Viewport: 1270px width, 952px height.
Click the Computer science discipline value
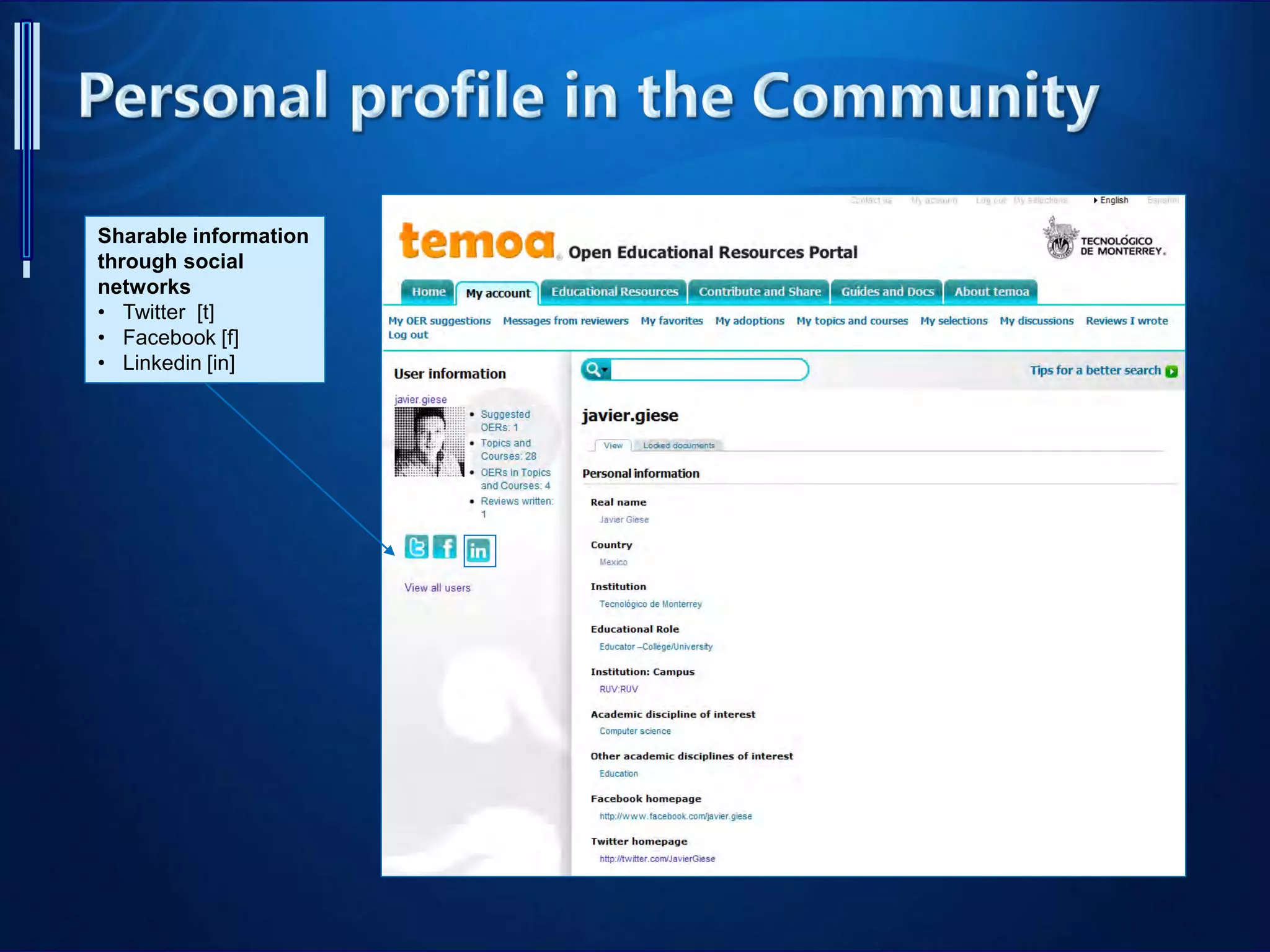tap(635, 731)
